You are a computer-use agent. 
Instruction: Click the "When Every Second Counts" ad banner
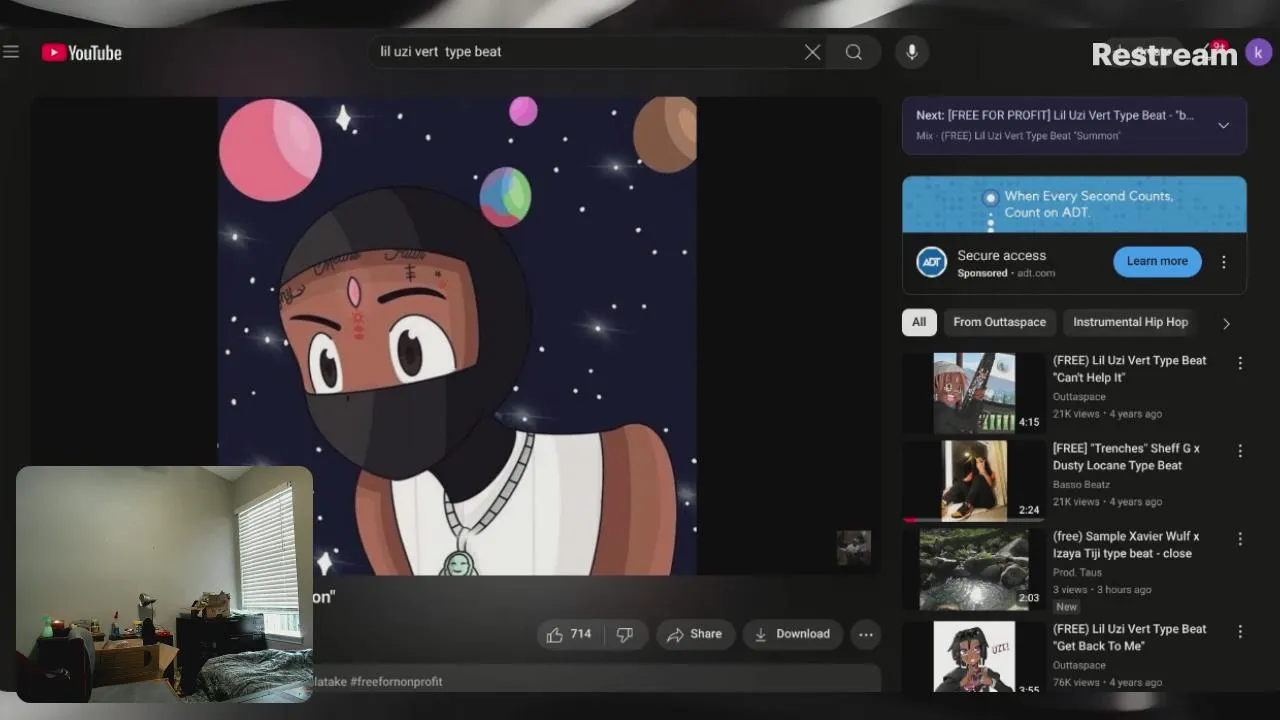click(x=1074, y=204)
